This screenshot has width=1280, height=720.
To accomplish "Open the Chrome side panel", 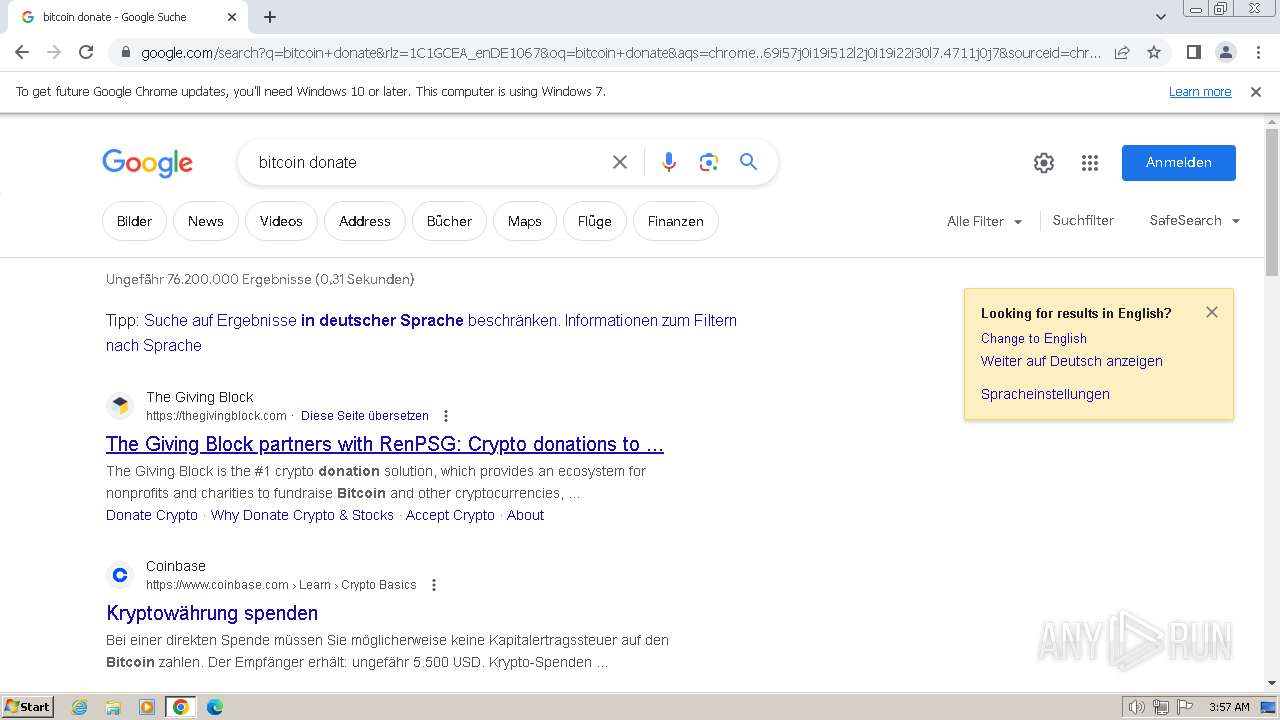I will tap(1193, 52).
